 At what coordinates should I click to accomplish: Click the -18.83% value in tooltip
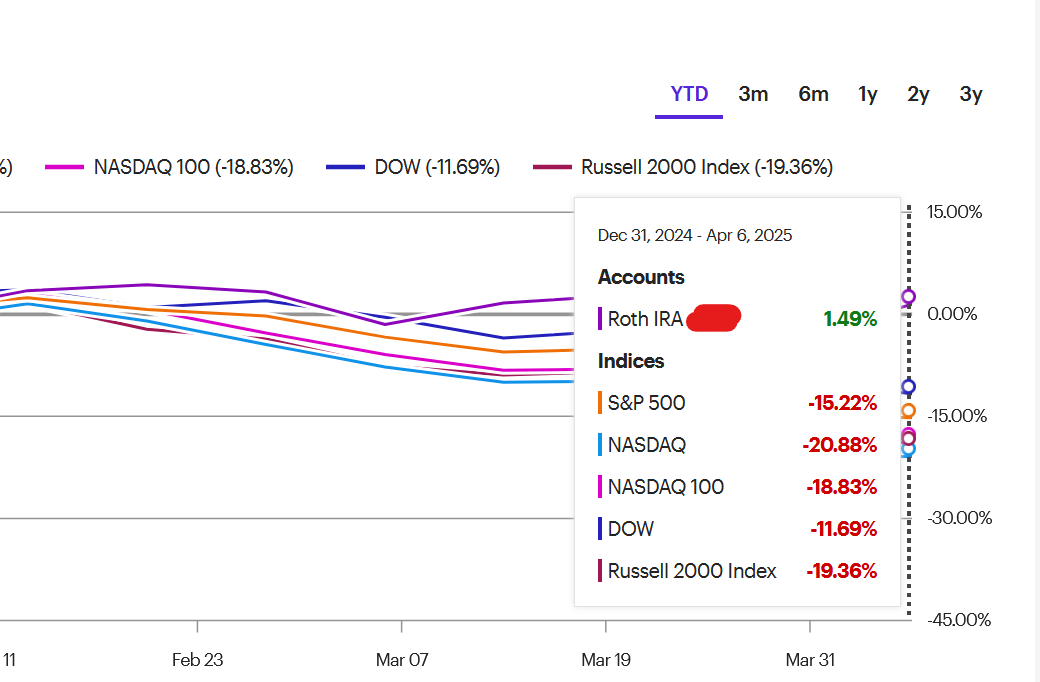point(842,487)
